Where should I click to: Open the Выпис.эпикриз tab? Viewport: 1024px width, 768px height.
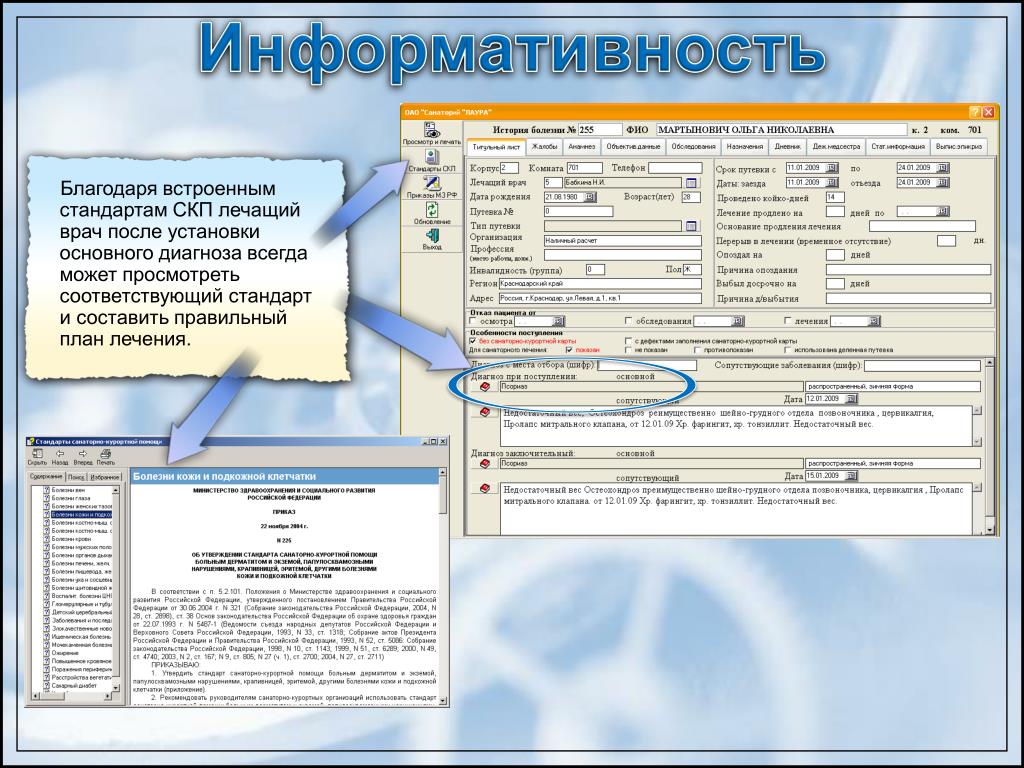tap(958, 147)
